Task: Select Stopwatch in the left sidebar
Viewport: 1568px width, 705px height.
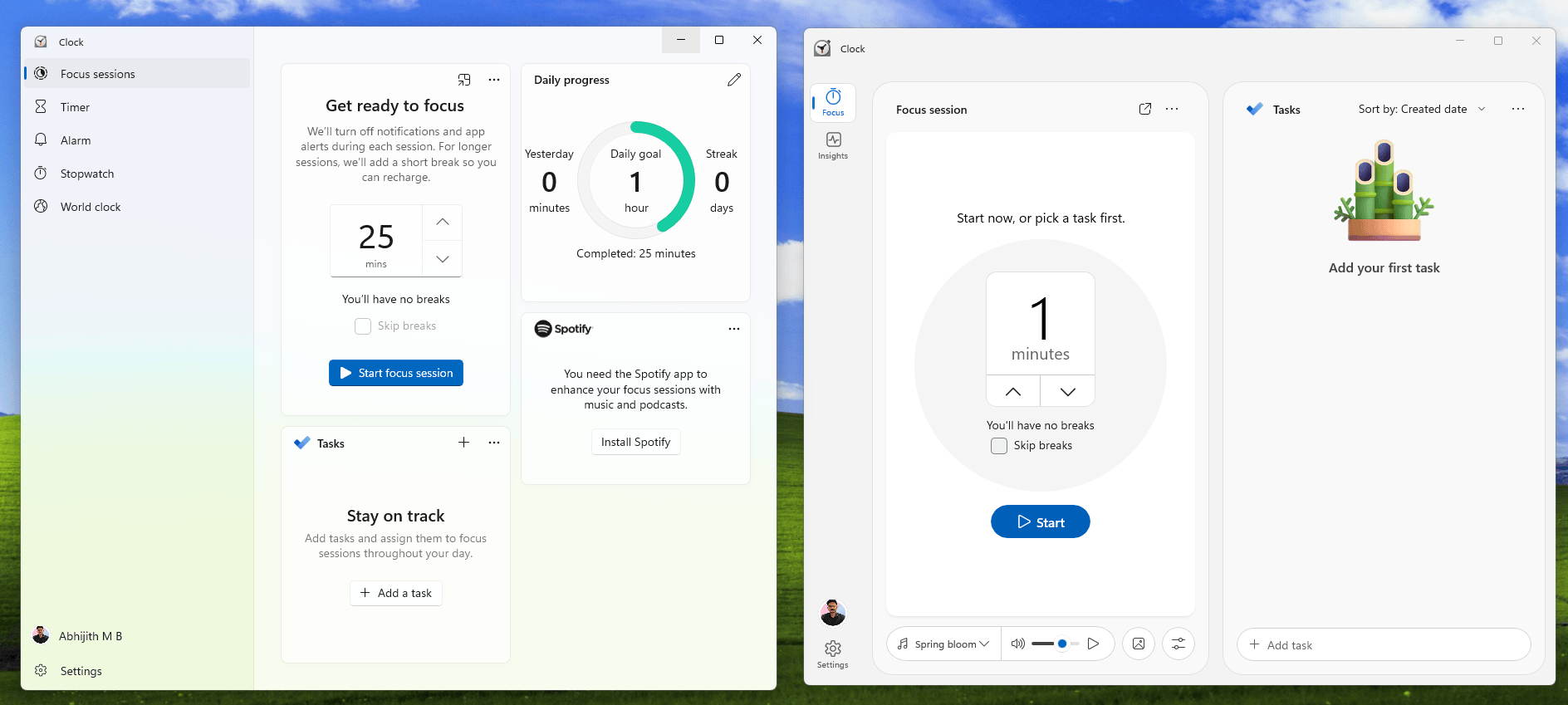Action: (x=87, y=174)
